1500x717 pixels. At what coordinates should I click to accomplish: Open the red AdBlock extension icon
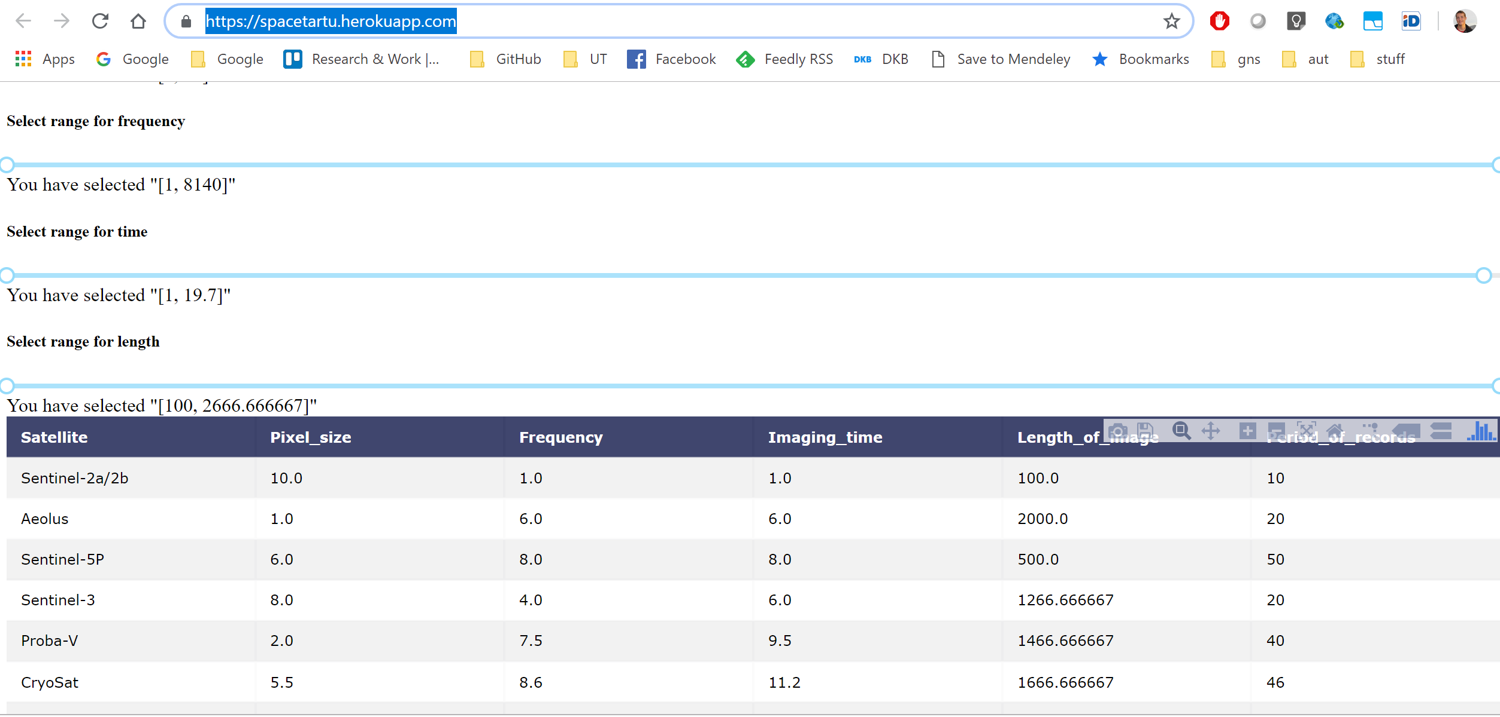[1219, 21]
